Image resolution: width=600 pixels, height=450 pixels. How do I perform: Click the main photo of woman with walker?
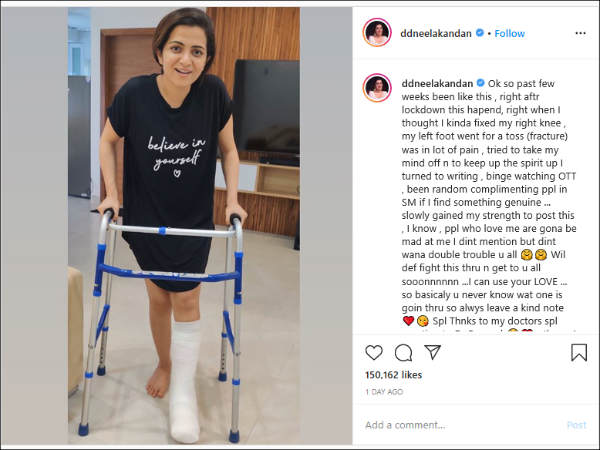click(184, 226)
